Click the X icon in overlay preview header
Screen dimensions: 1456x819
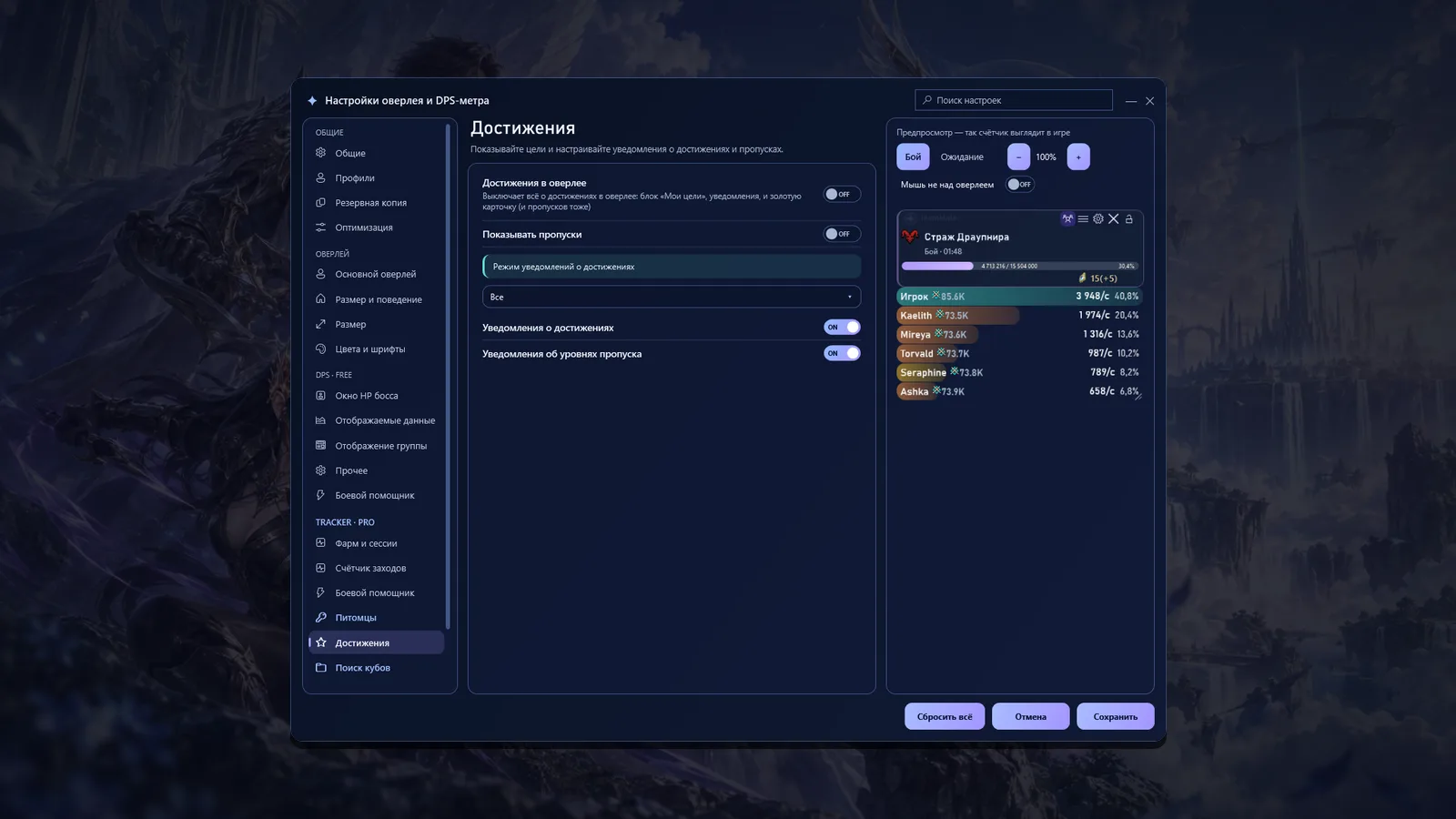[x=1114, y=219]
